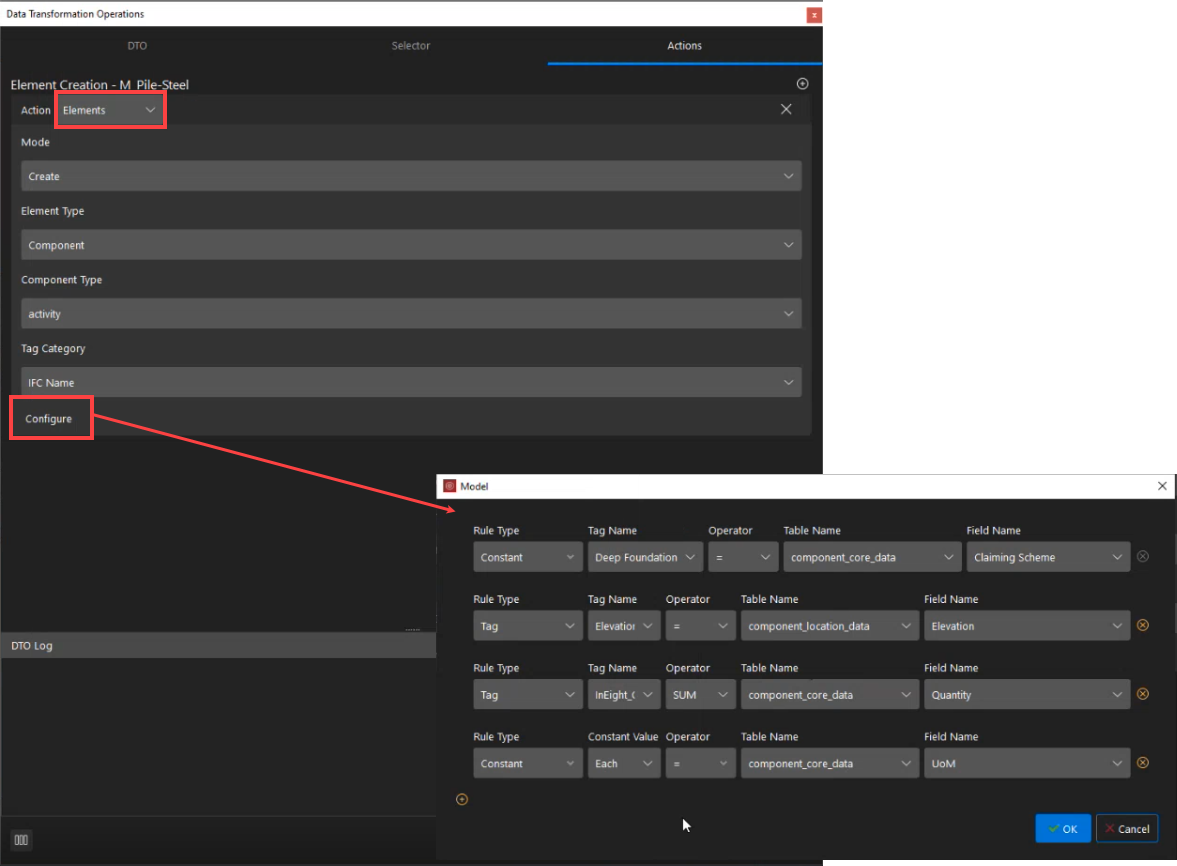Screen dimensions: 1177x866
Task: Open first row component_core_data table dropdown
Action: point(872,558)
